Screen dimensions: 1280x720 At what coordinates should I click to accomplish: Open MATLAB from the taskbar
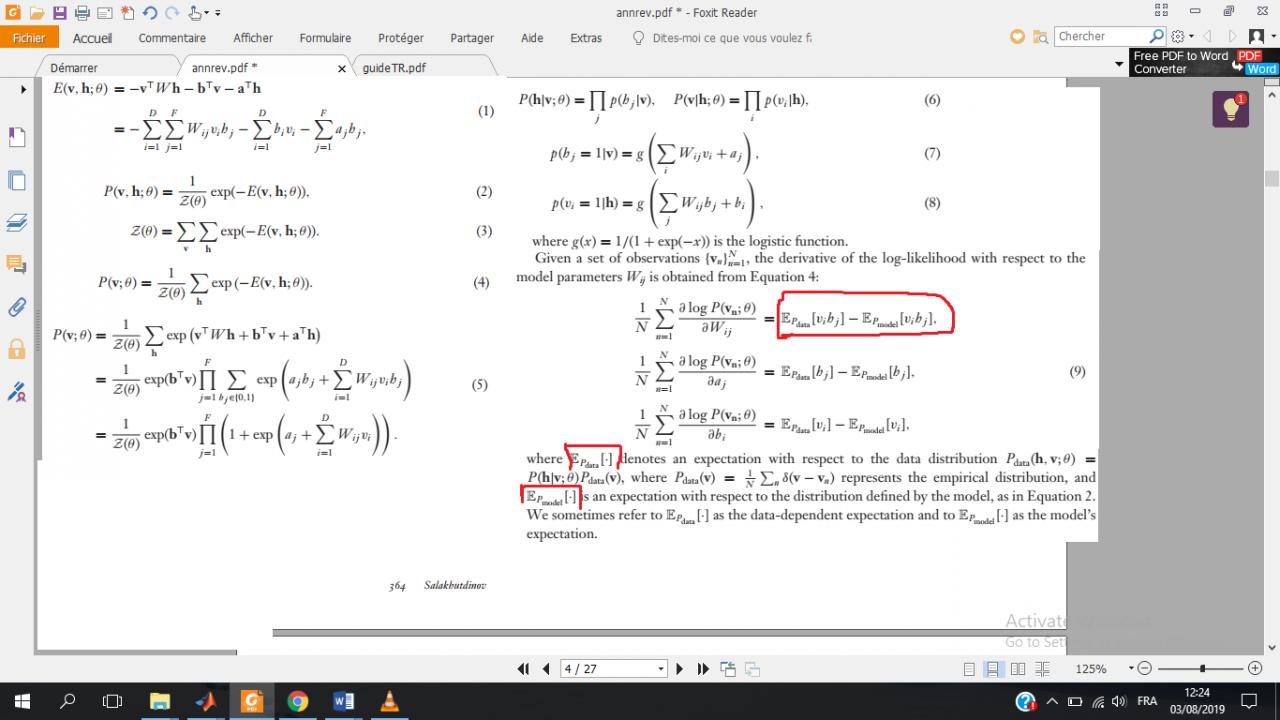(205, 700)
